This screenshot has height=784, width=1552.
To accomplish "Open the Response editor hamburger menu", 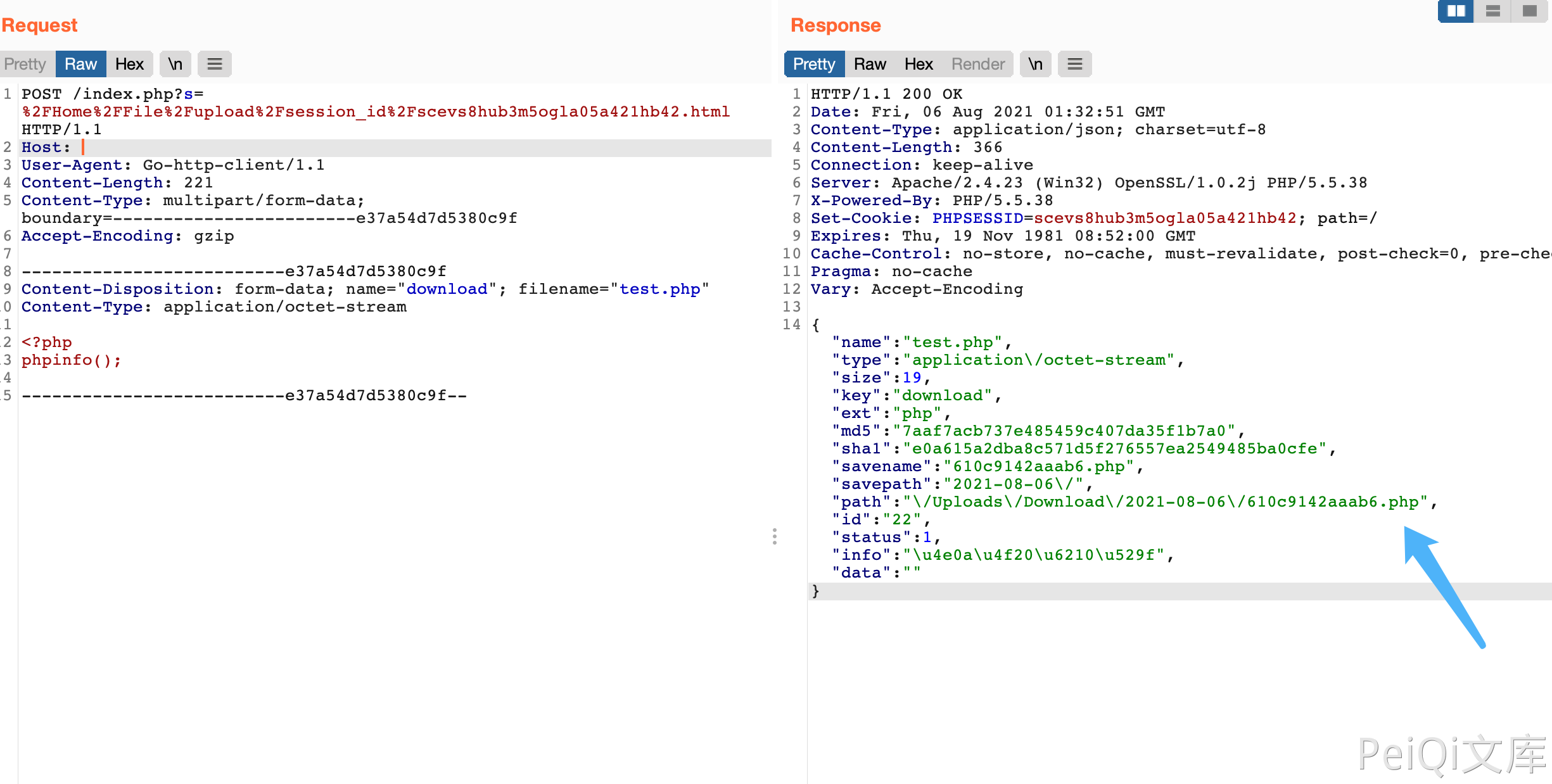I will [1074, 63].
